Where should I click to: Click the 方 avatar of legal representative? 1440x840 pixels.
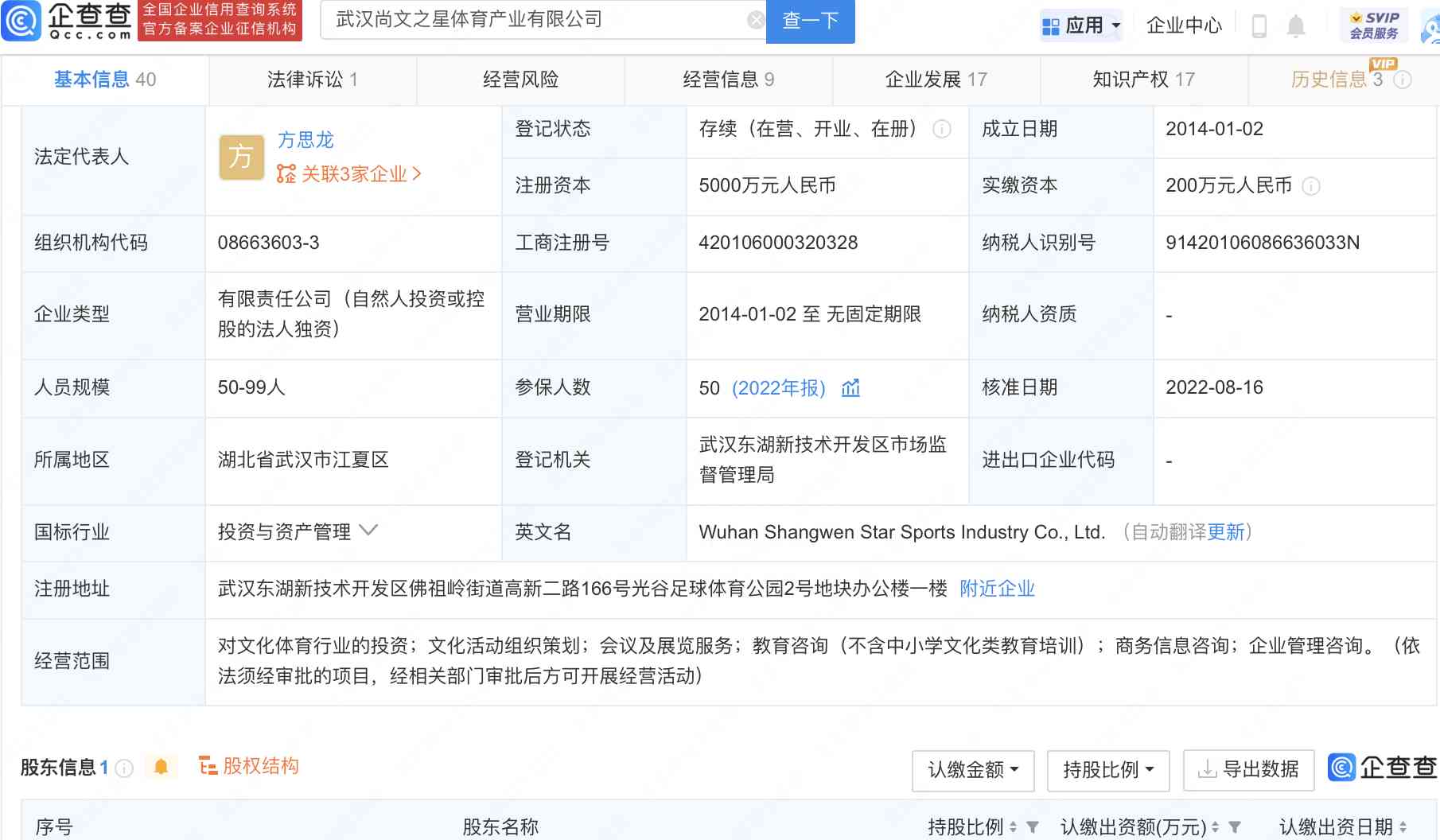click(241, 157)
